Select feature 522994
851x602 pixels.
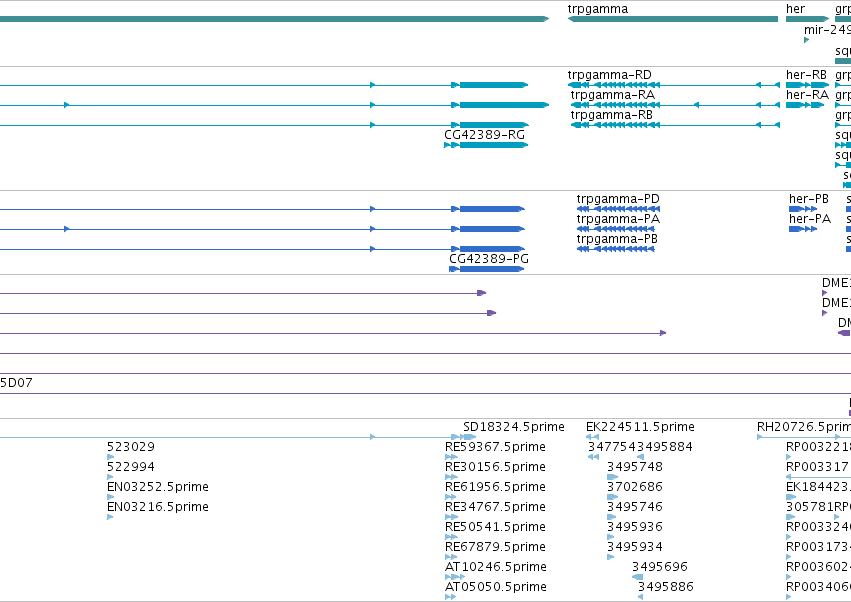pos(131,467)
